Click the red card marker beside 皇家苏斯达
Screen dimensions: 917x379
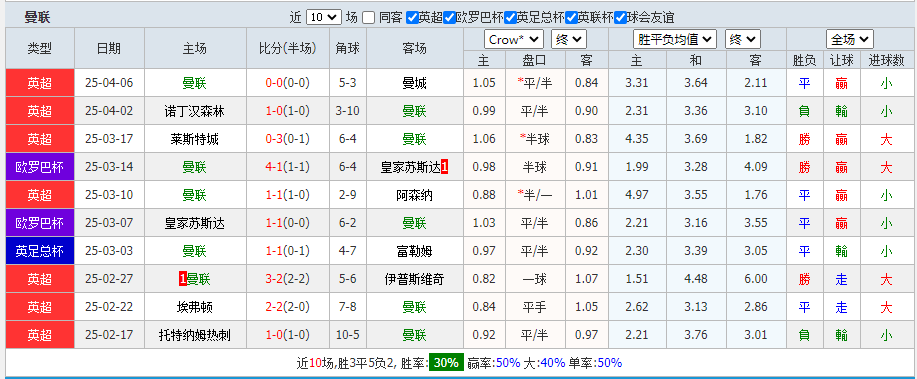coord(444,167)
